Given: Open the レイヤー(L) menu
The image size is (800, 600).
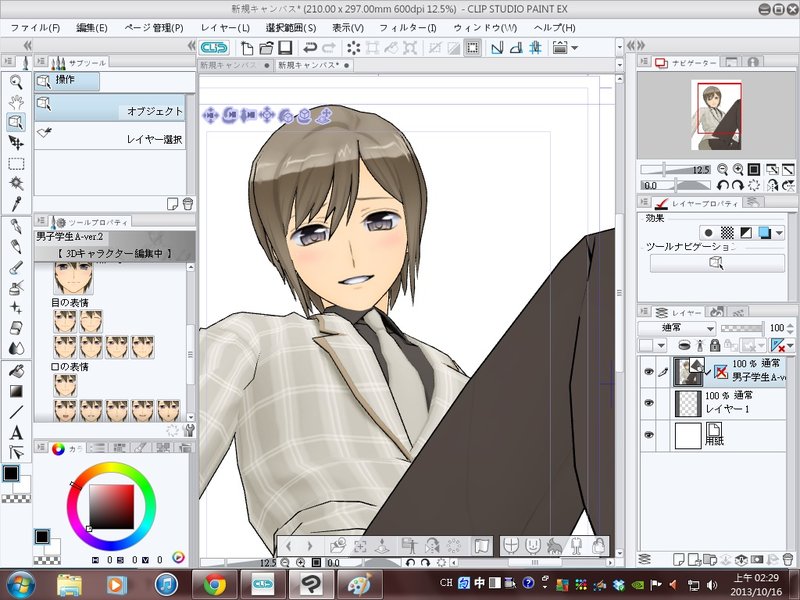Looking at the screenshot, I should [x=225, y=28].
